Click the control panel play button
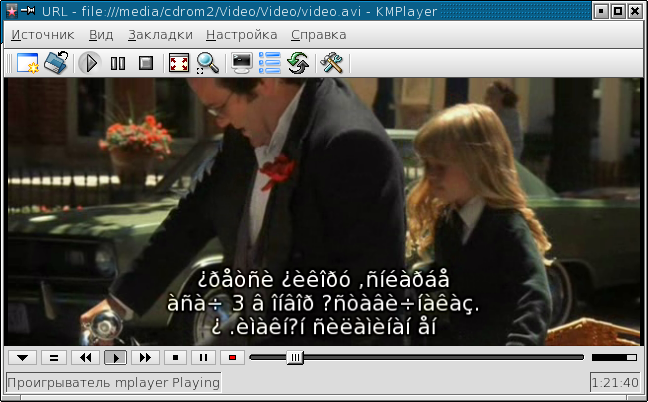 pos(115,357)
